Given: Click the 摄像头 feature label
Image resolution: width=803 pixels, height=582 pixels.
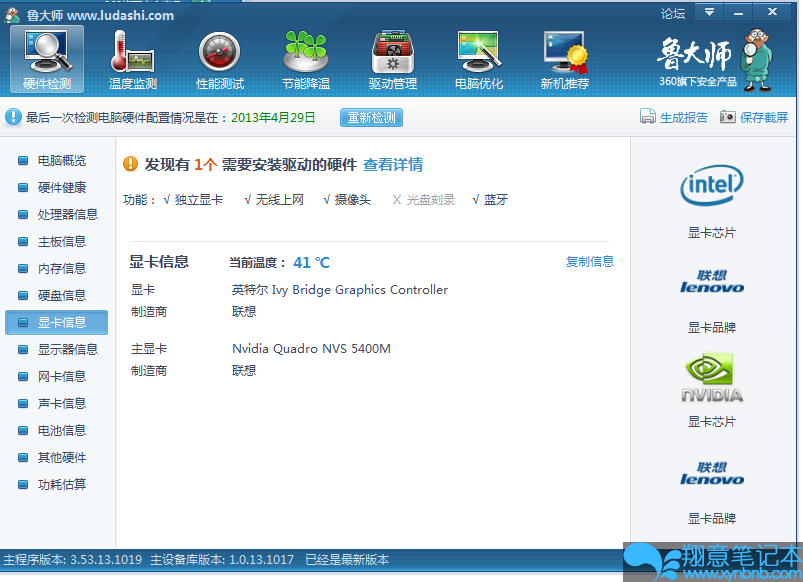Looking at the screenshot, I should pos(352,199).
